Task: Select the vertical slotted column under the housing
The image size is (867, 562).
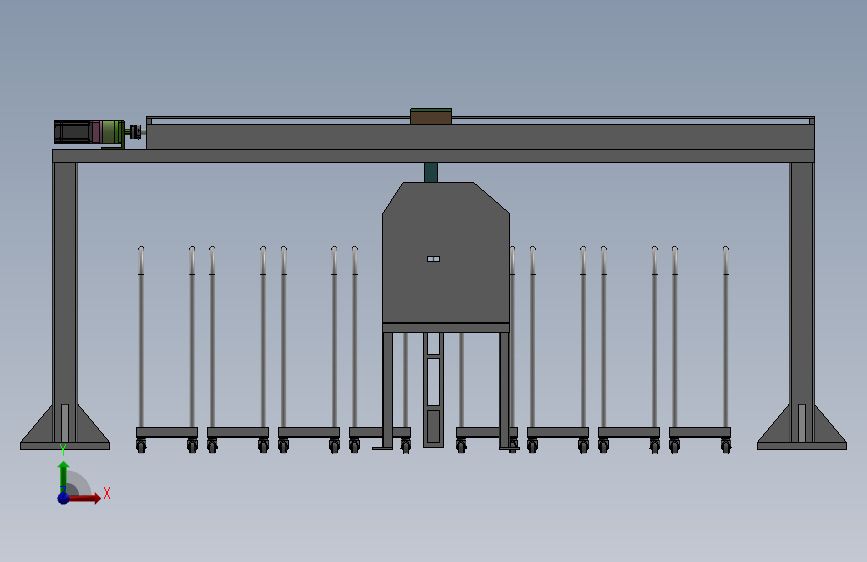Action: click(x=434, y=389)
